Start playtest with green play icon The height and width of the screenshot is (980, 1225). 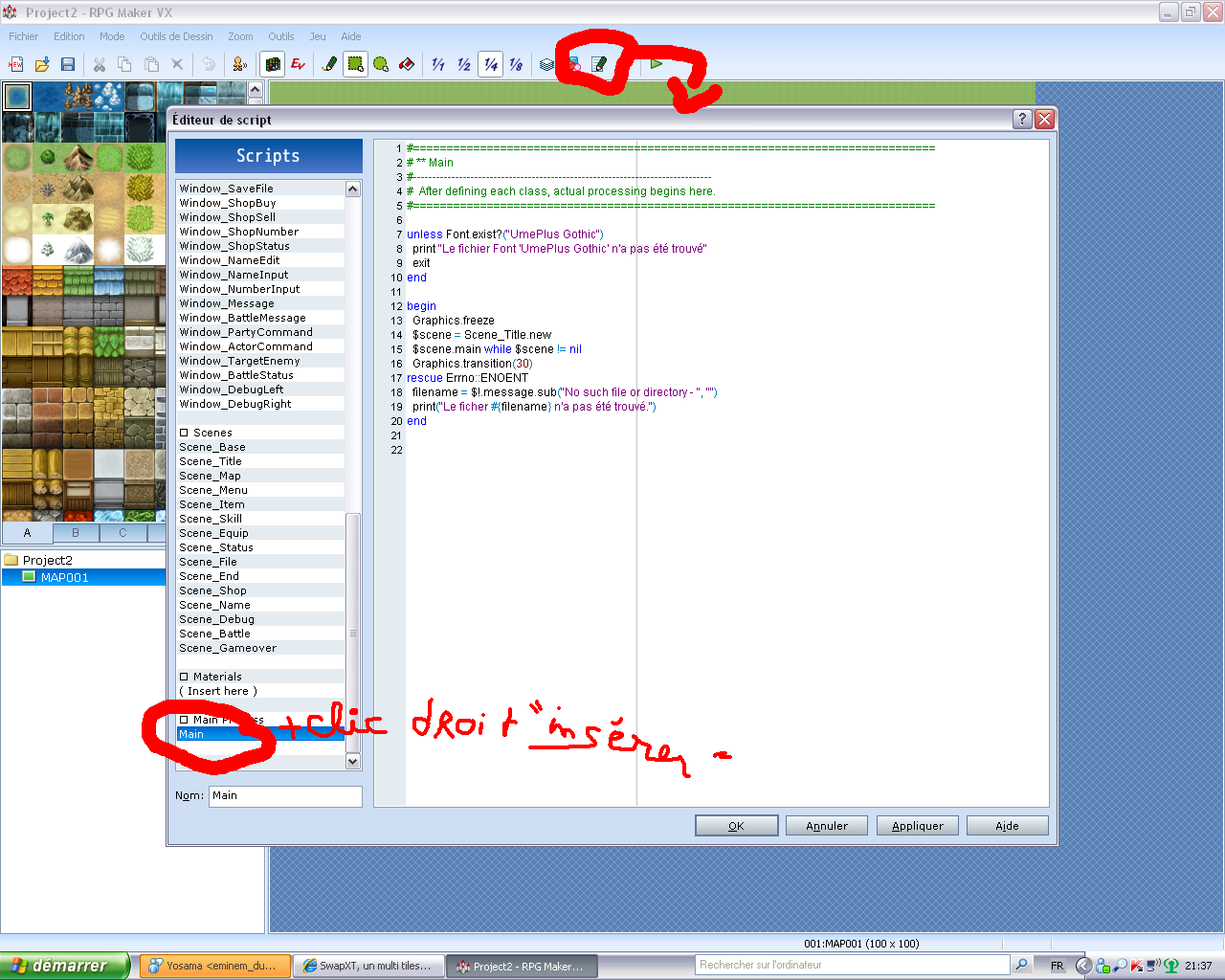pos(657,64)
